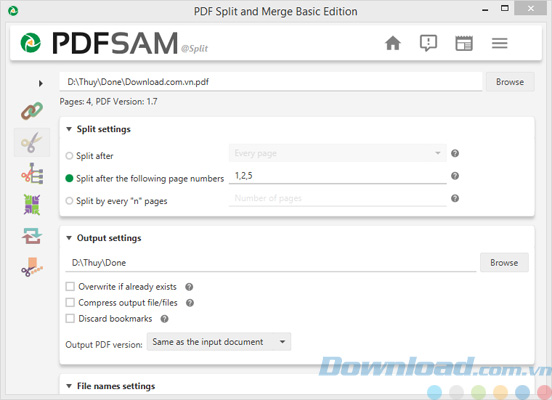552x400 pixels.
Task: Open the Split by bookmarks module
Action: [32, 173]
